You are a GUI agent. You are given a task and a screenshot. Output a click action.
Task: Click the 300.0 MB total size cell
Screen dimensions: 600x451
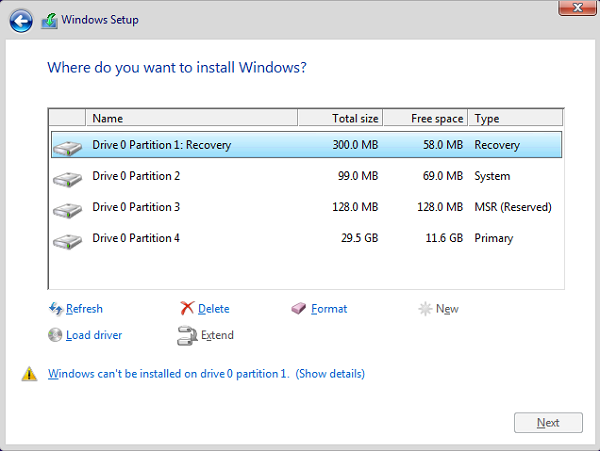tap(355, 145)
